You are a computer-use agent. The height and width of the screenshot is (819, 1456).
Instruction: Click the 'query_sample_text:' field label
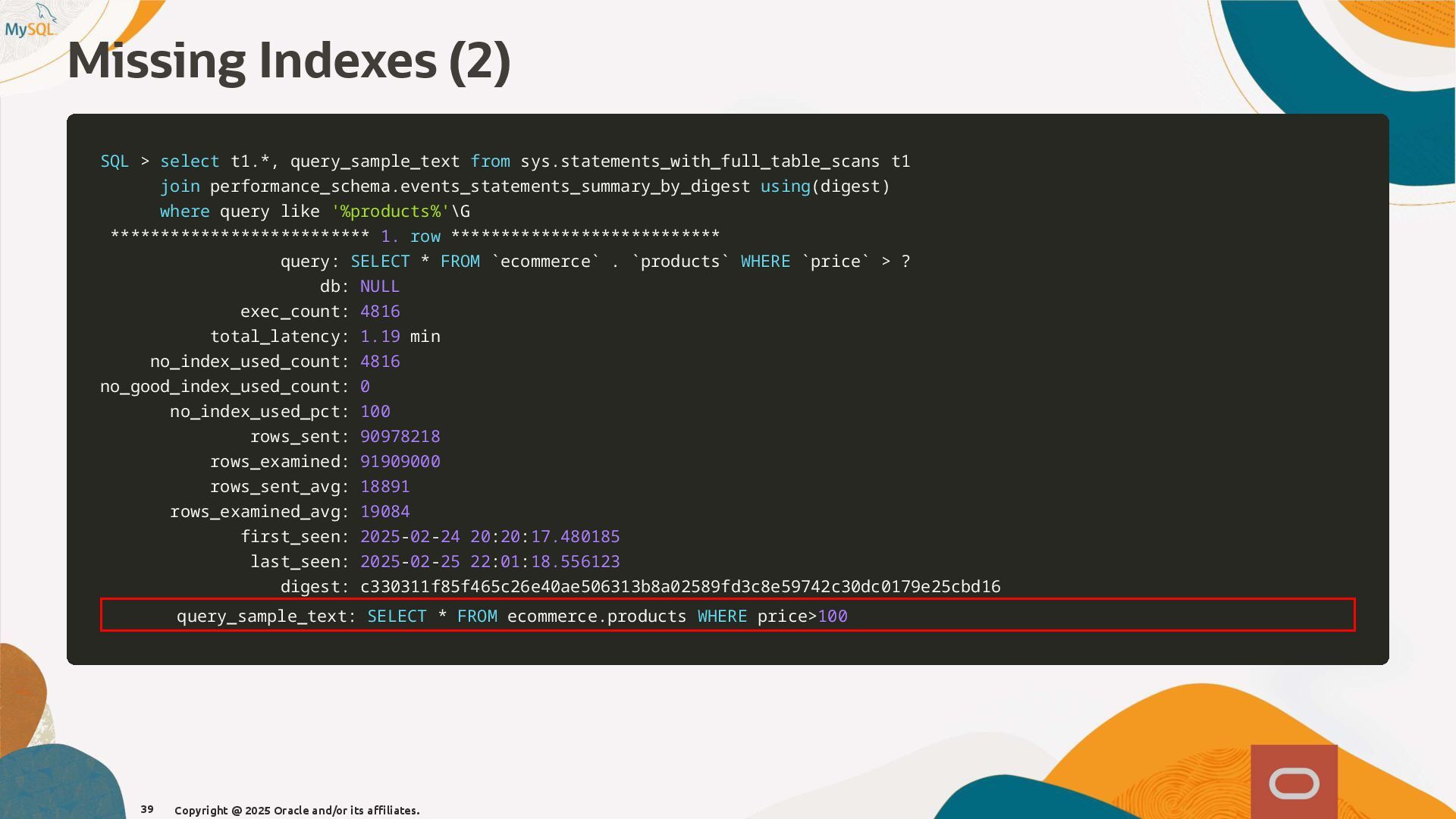(266, 617)
